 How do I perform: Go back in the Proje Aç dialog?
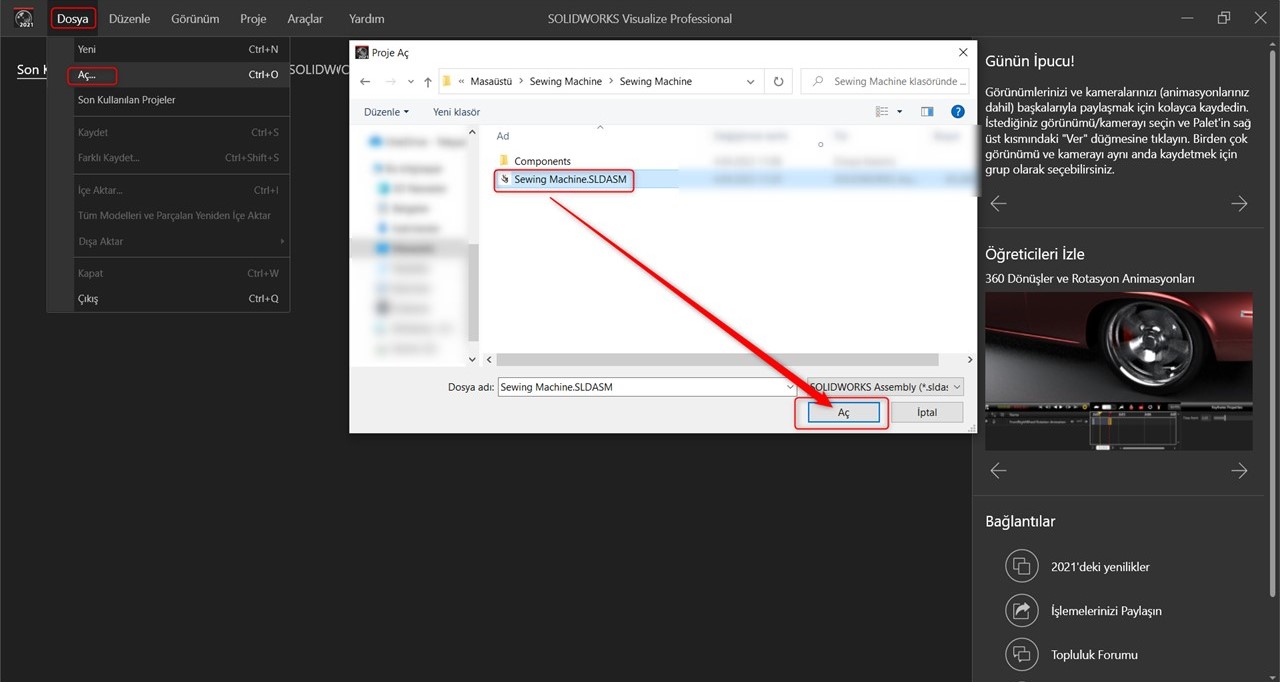(x=366, y=81)
